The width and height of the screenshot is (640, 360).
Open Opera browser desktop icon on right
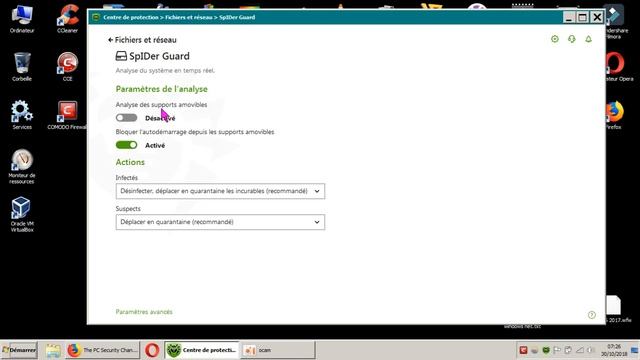point(617,67)
